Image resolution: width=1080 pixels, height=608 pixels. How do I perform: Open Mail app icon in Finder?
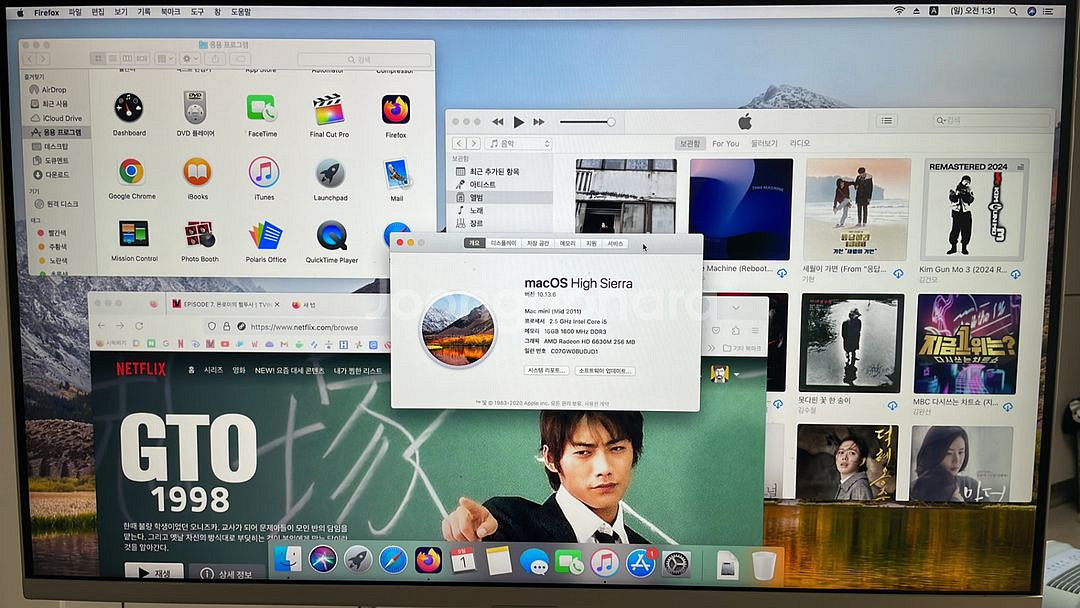397,174
